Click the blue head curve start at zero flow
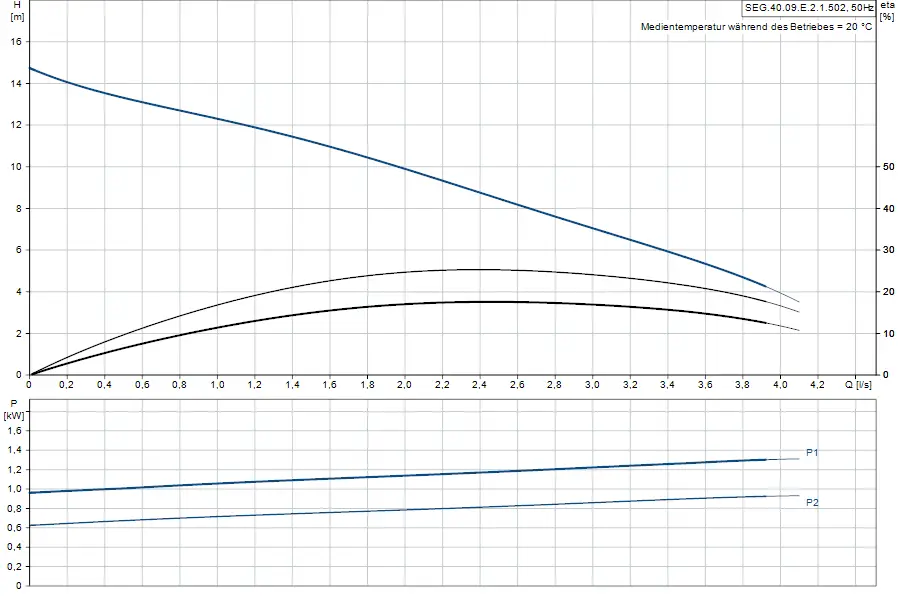Image resolution: width=900 pixels, height=600 pixels. point(30,68)
